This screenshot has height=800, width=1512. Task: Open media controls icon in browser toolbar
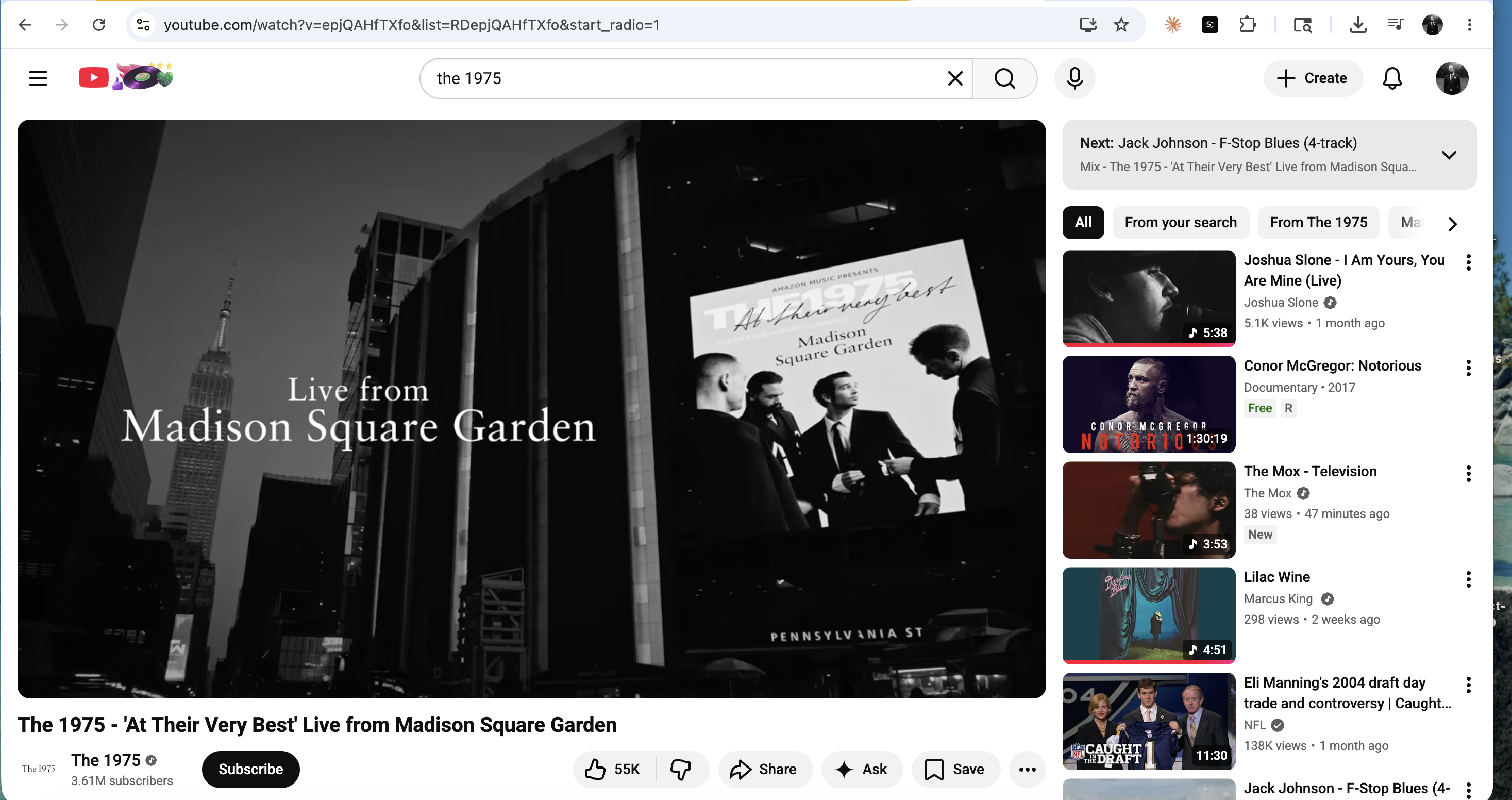1395,25
